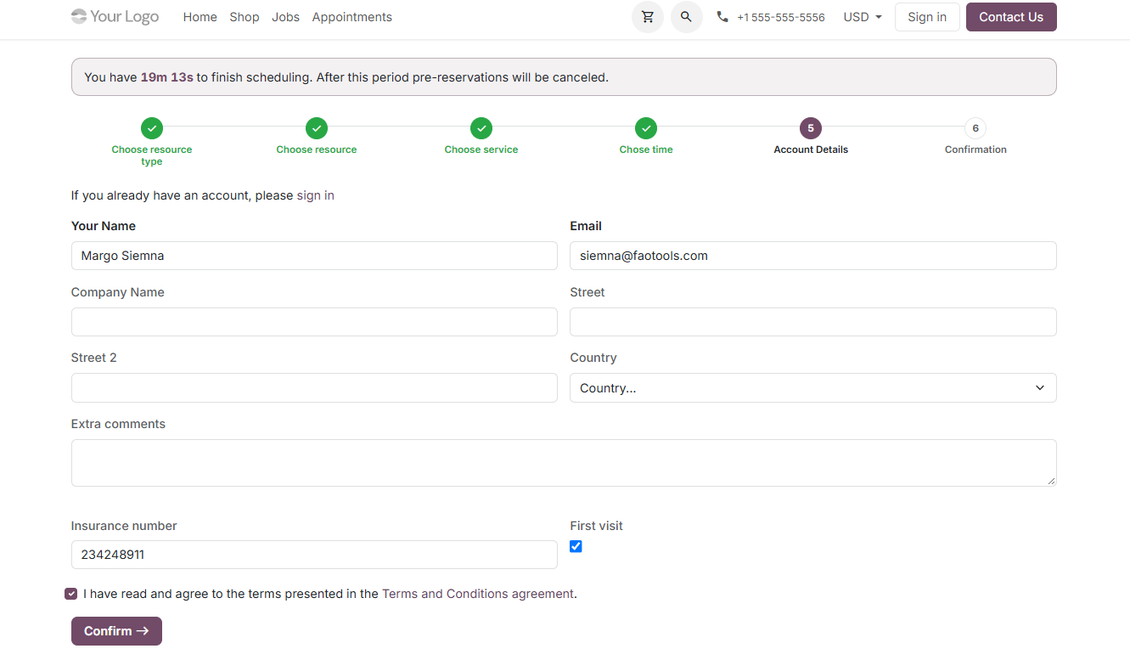Image resolution: width=1130 pixels, height=660 pixels.
Task: Open the Appointments menu item
Action: click(x=352, y=17)
